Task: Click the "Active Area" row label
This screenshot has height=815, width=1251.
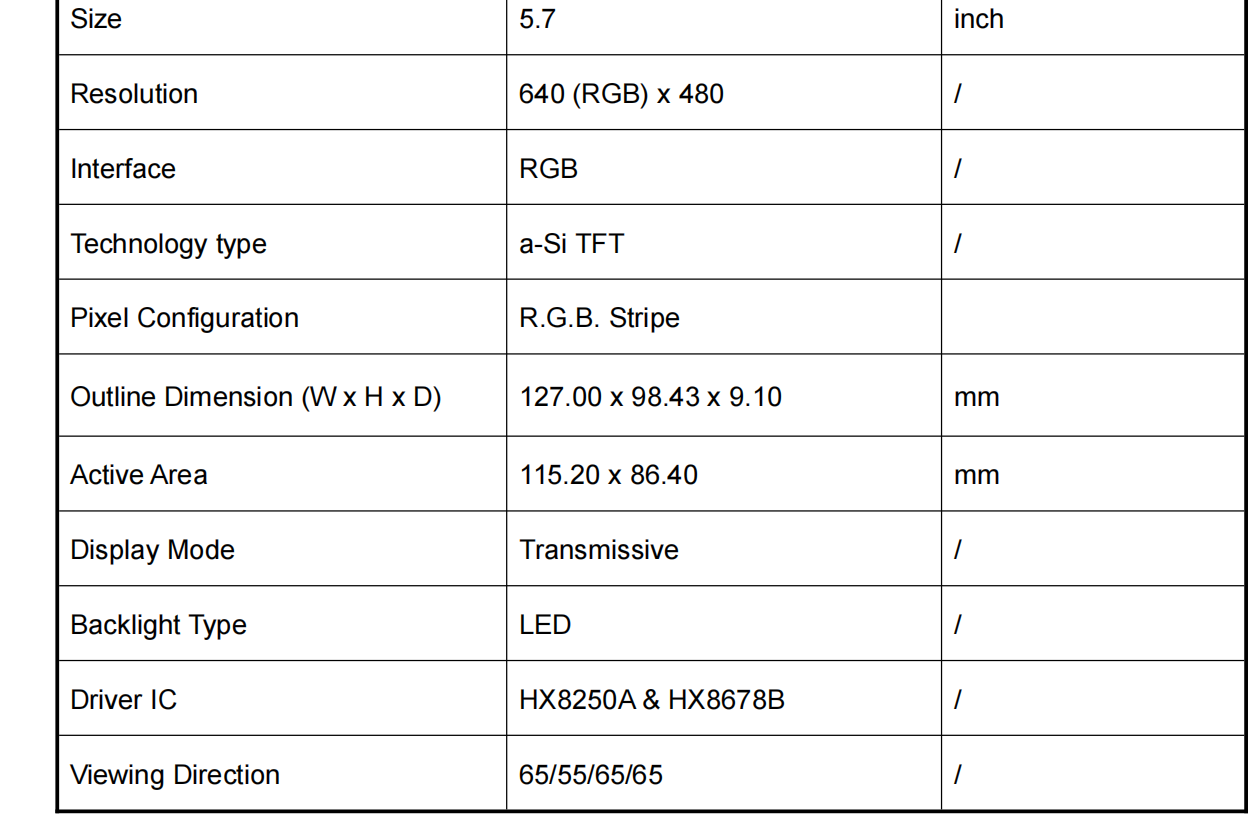Action: tap(139, 474)
